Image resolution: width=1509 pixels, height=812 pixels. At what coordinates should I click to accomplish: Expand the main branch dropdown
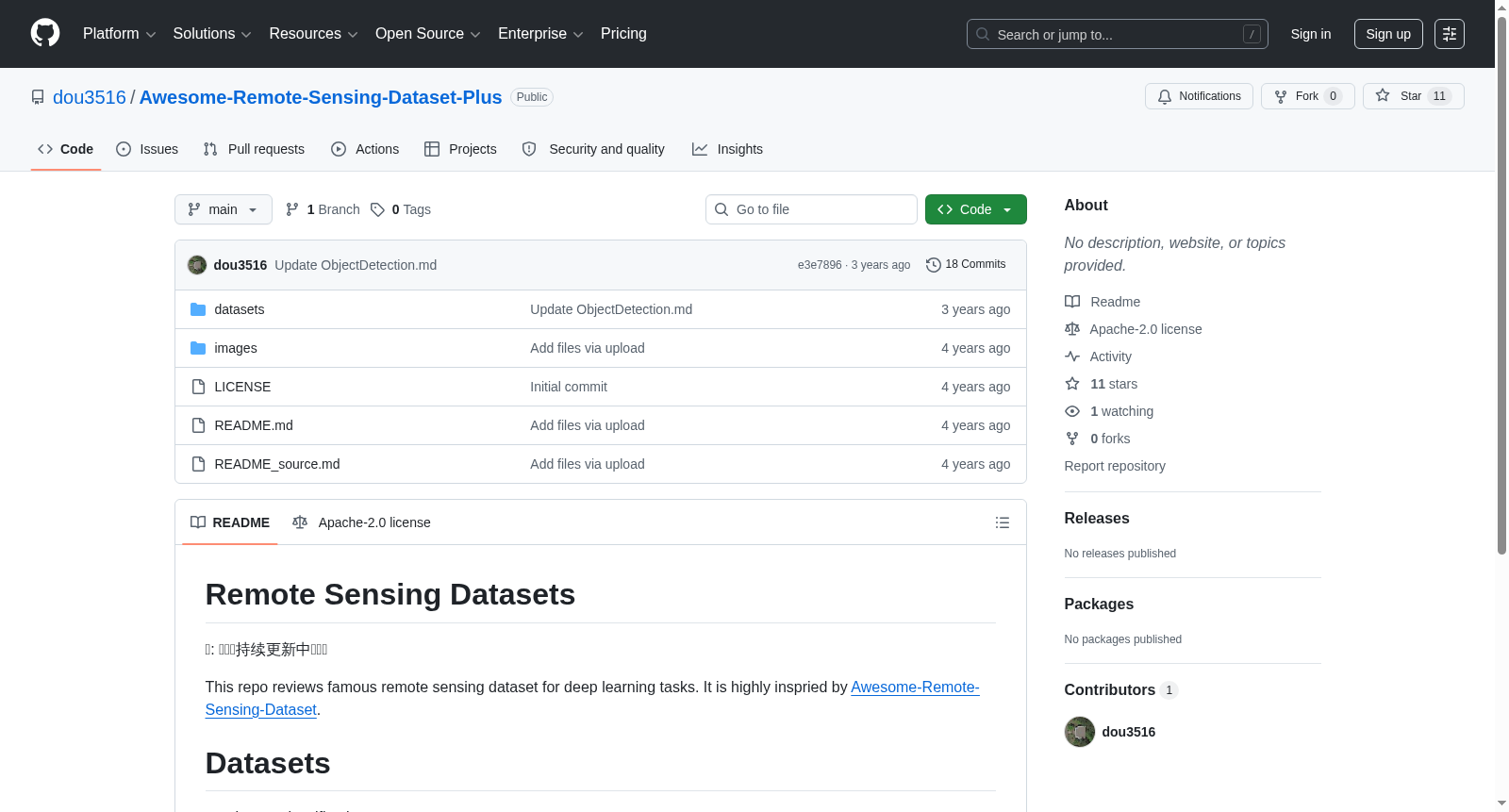coord(224,209)
